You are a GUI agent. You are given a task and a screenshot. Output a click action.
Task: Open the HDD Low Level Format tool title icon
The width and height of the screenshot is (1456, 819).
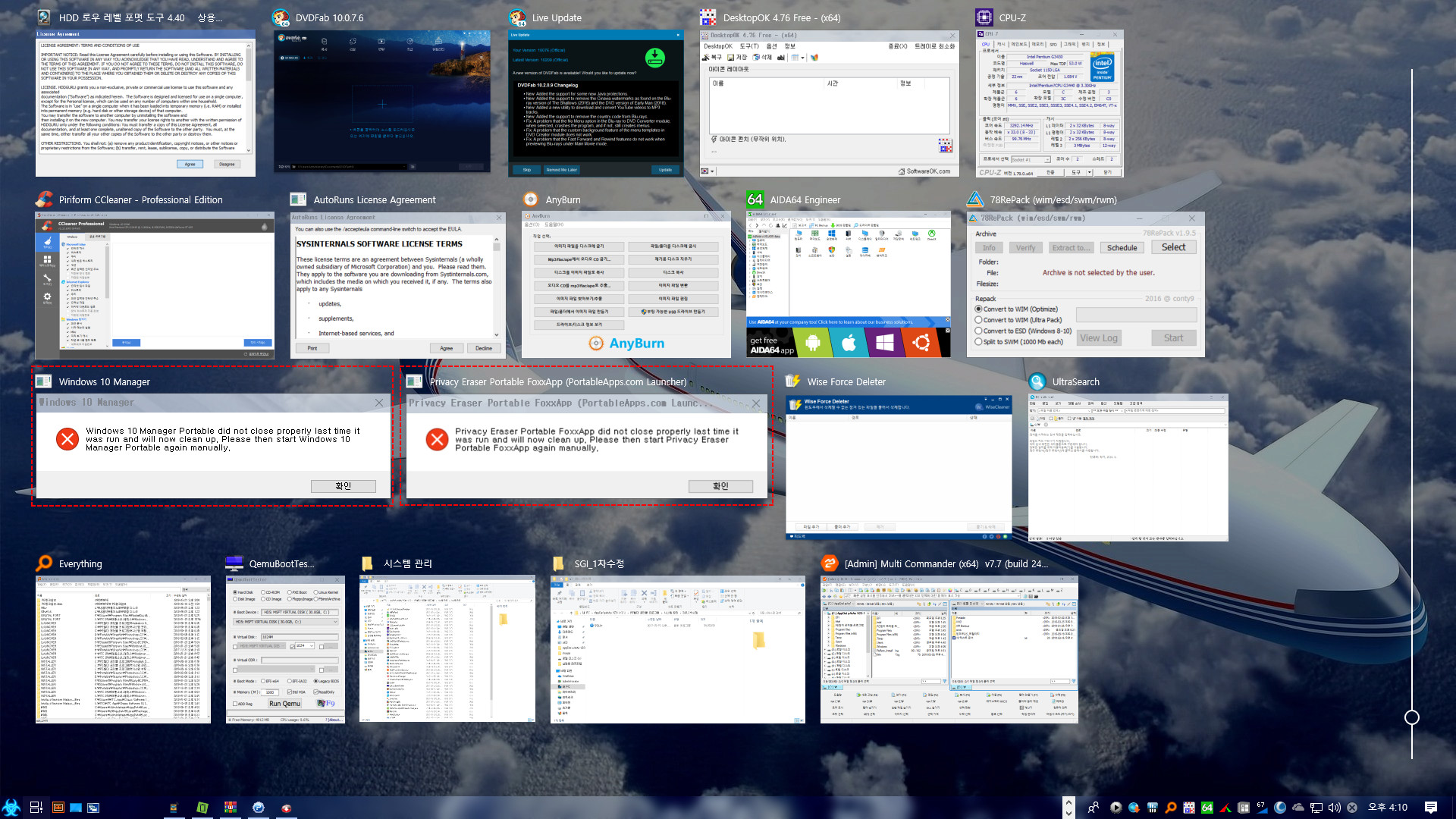pos(44,17)
